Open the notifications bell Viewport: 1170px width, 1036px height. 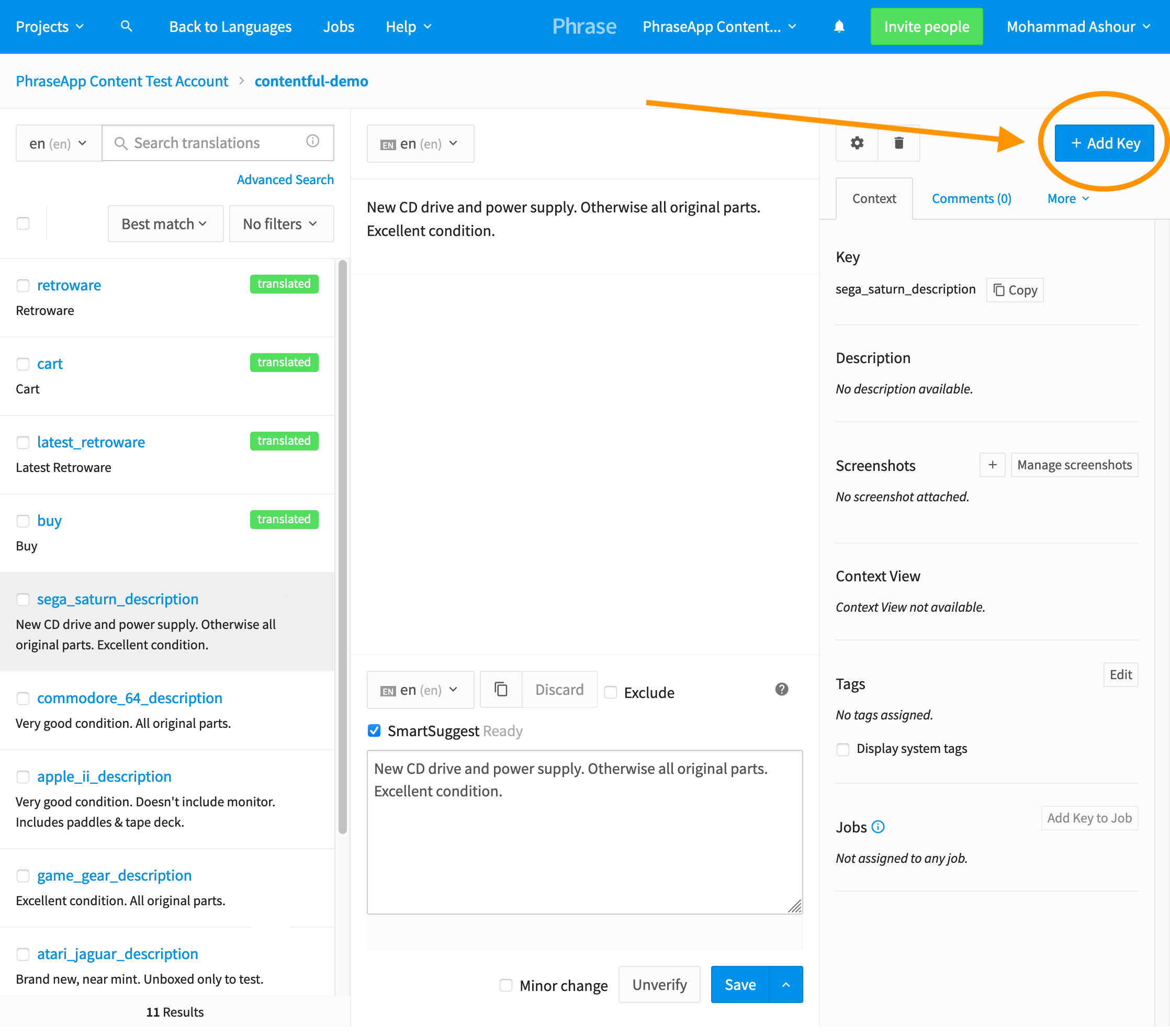point(839,26)
